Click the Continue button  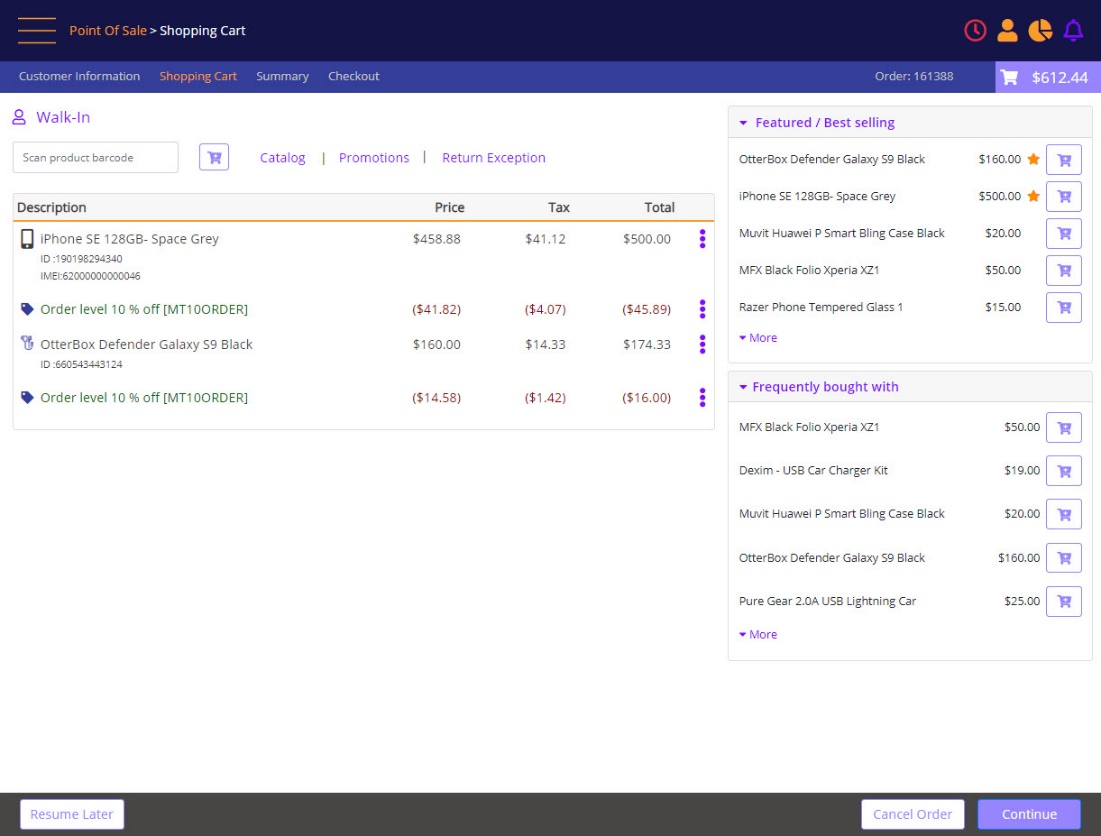(x=1029, y=814)
